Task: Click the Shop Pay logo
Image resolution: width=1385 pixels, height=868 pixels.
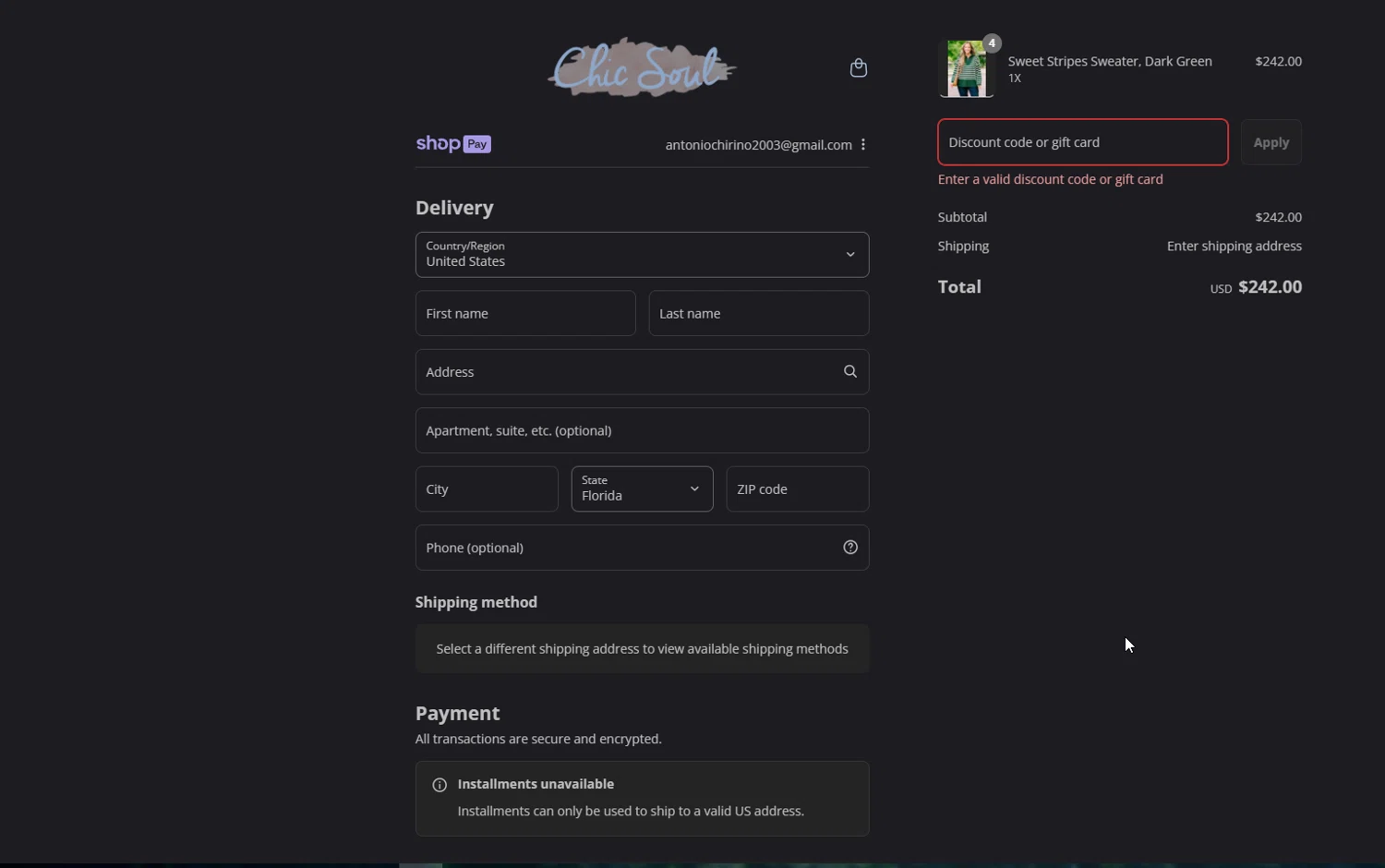Action: click(453, 143)
